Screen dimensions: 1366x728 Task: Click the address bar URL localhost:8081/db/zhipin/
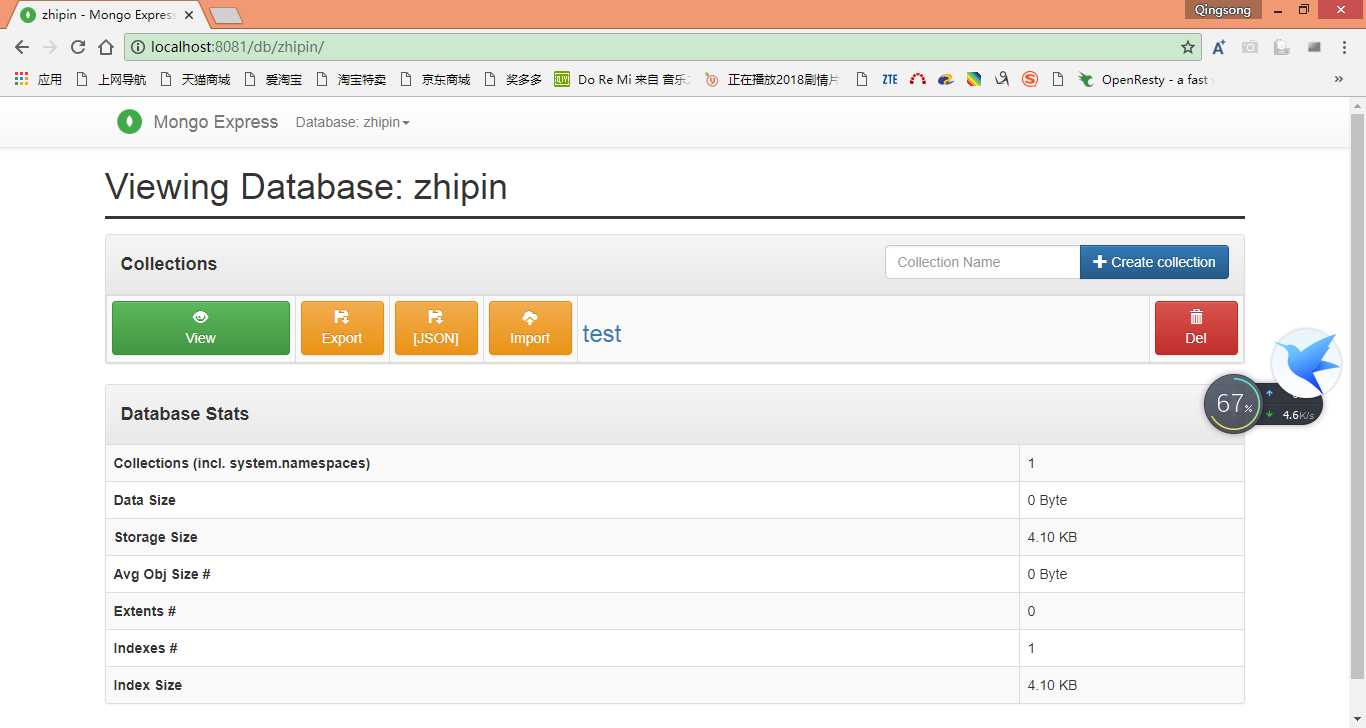238,47
